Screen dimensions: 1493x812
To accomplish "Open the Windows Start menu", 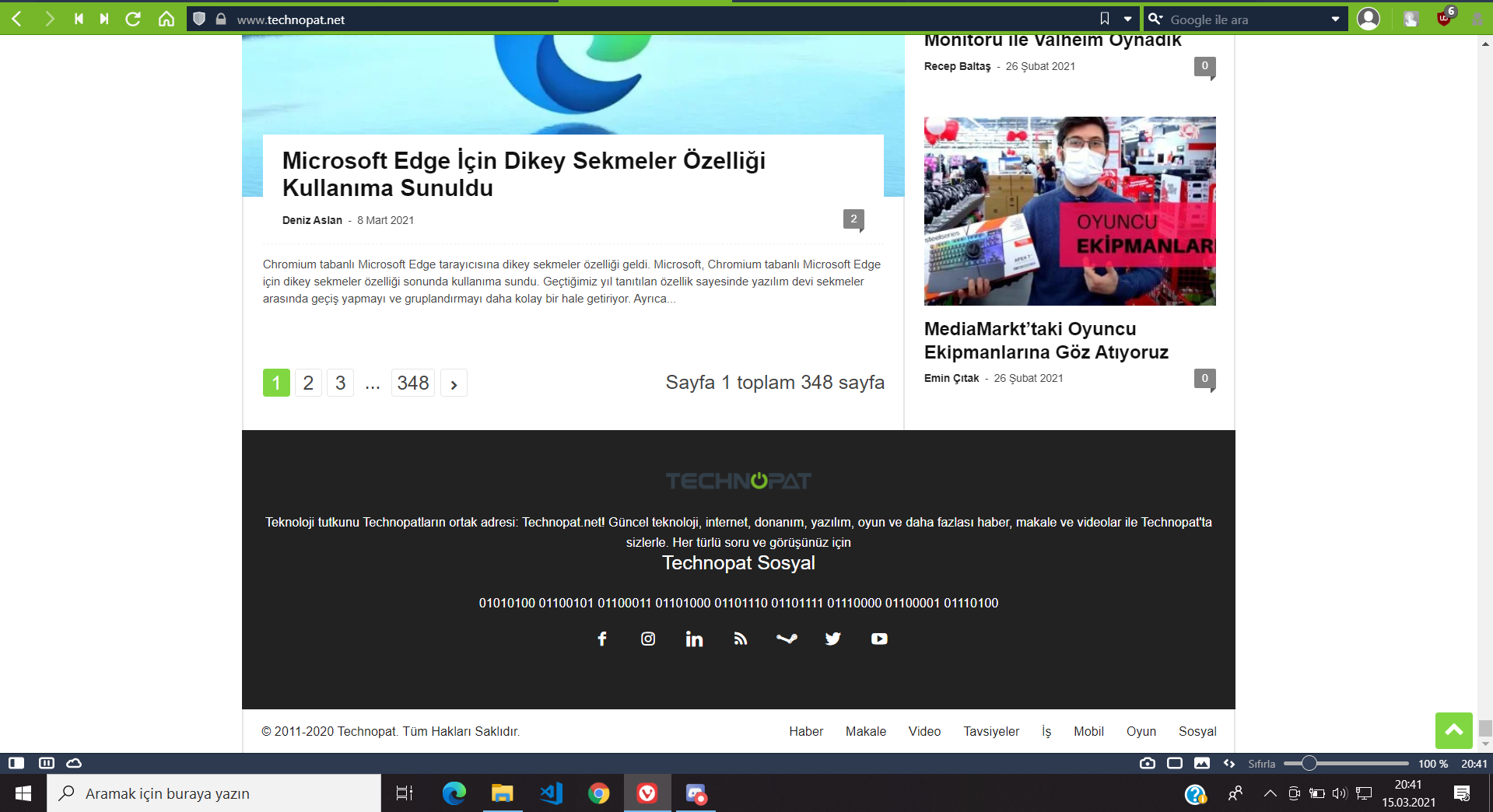I will [x=23, y=793].
